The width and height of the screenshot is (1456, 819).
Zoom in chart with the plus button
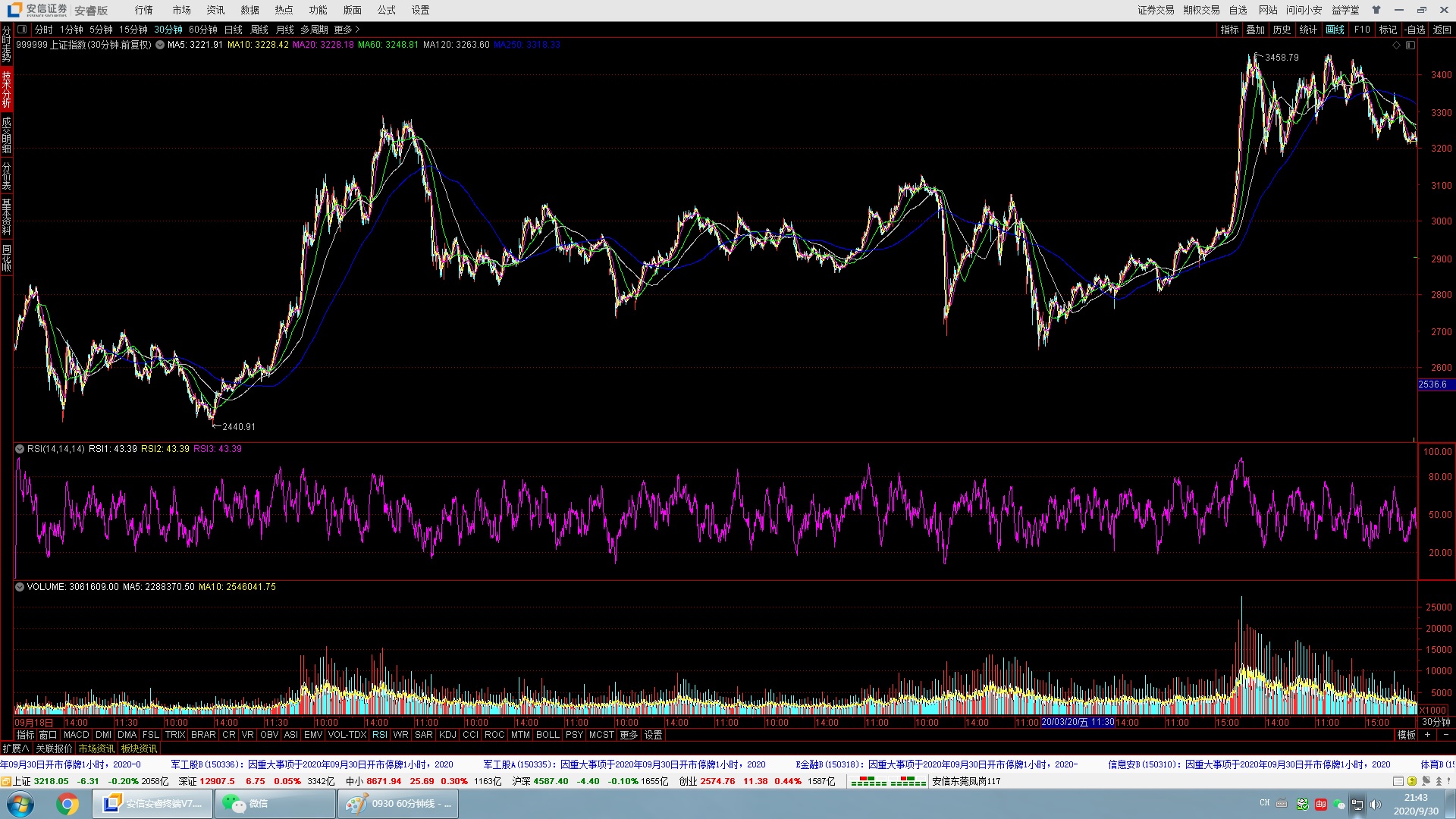tap(1428, 735)
